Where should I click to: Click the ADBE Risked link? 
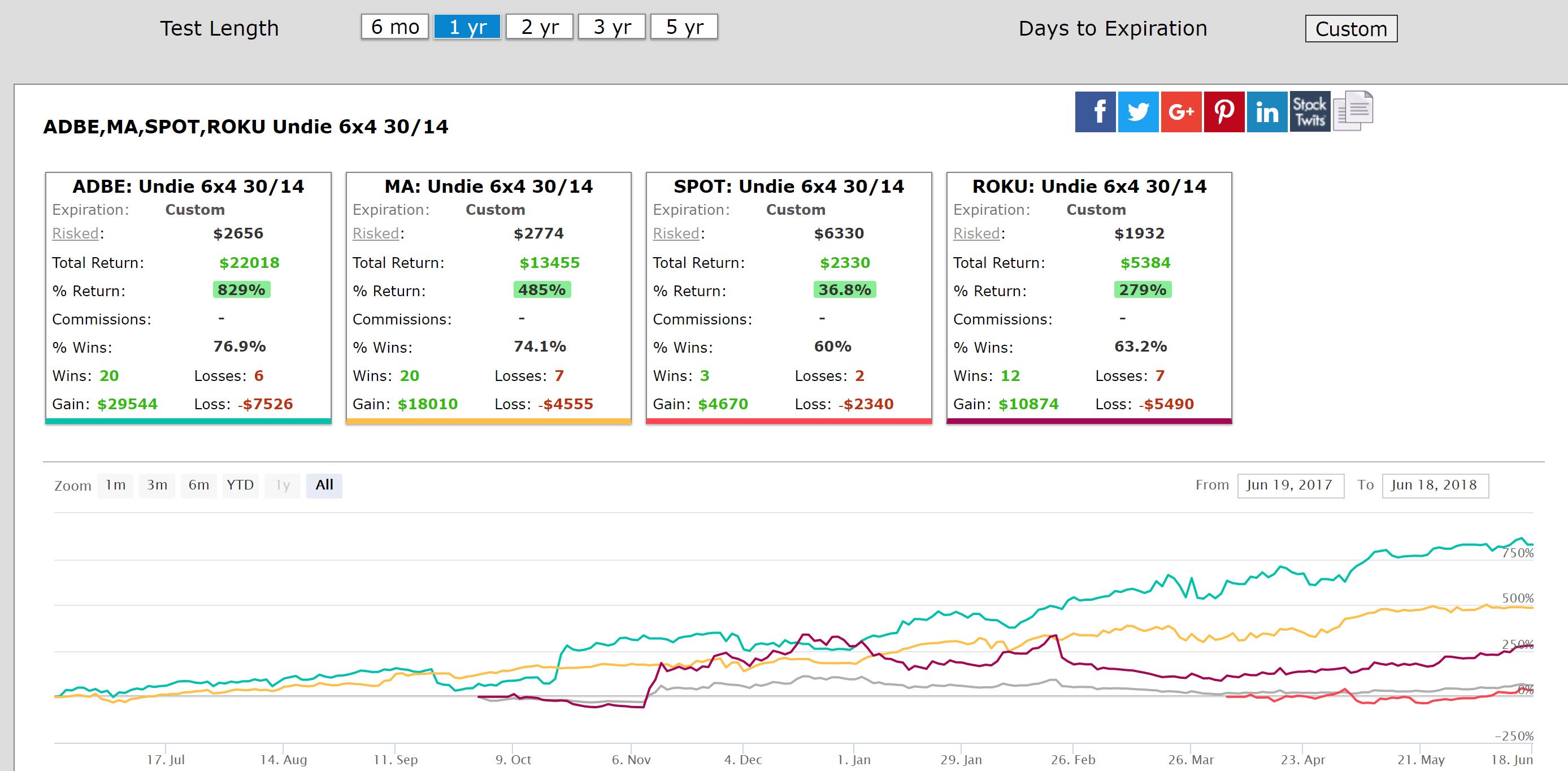76,233
